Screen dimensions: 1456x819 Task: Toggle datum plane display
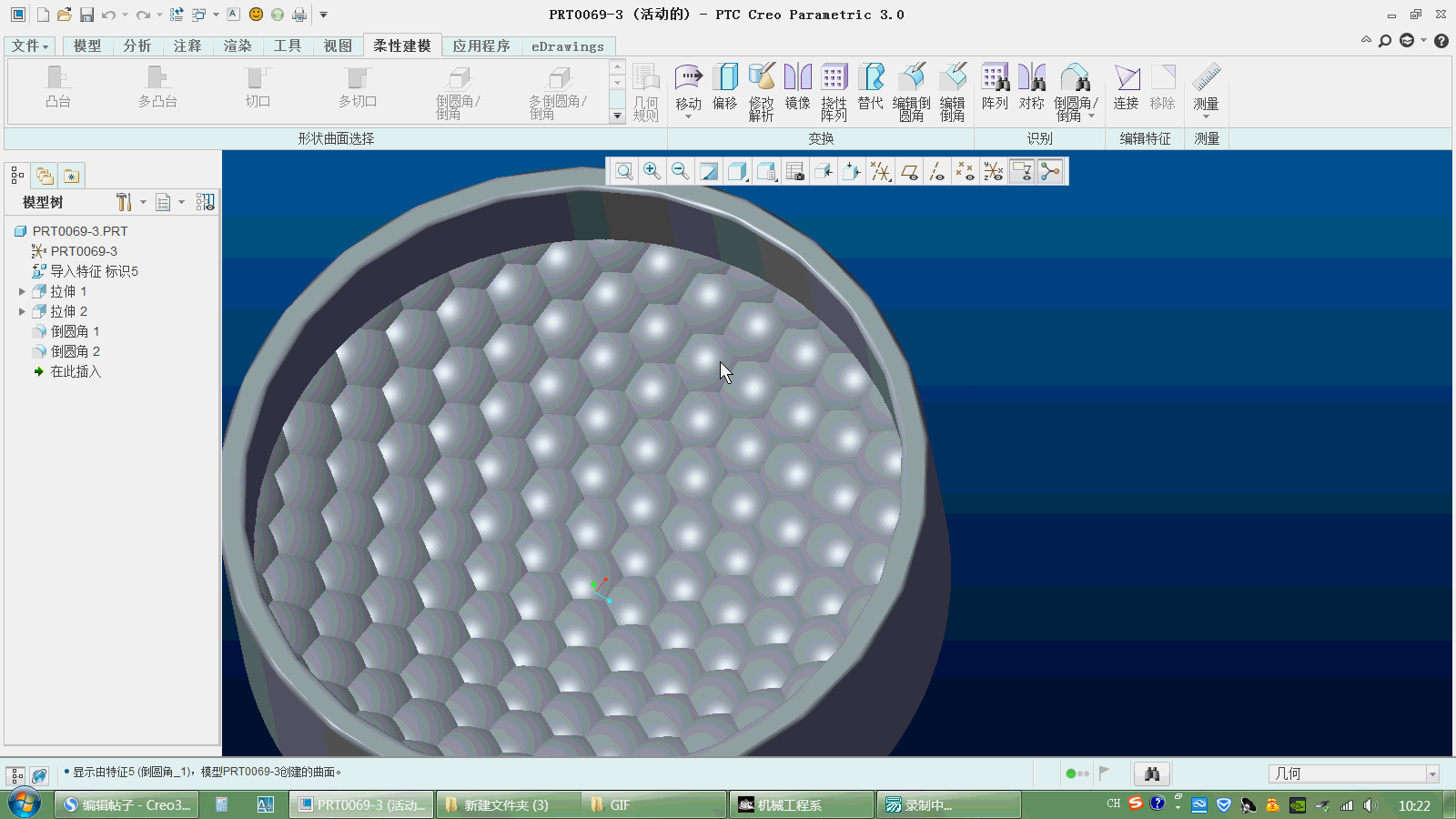pyautogui.click(x=909, y=171)
